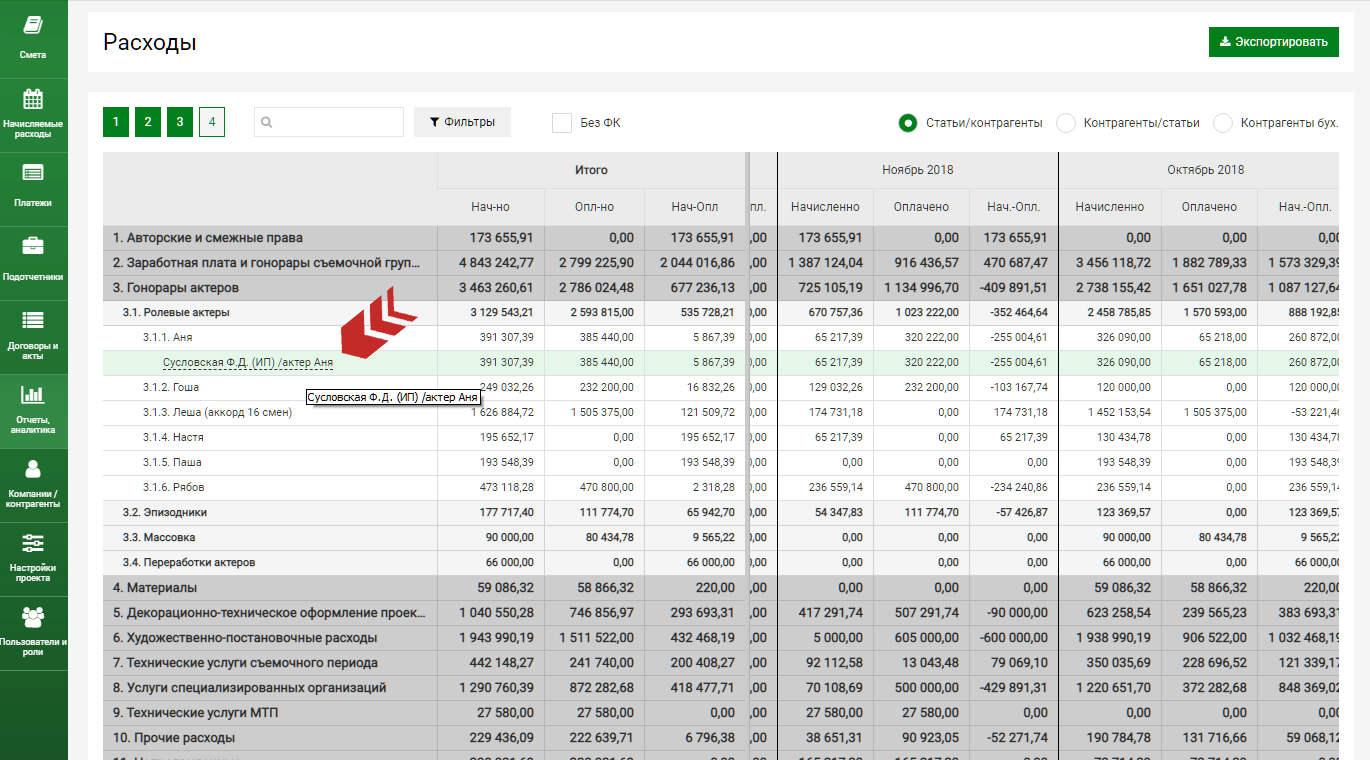The width and height of the screenshot is (1370, 760).
Task: Click Опл-но header under Итого
Action: click(595, 207)
